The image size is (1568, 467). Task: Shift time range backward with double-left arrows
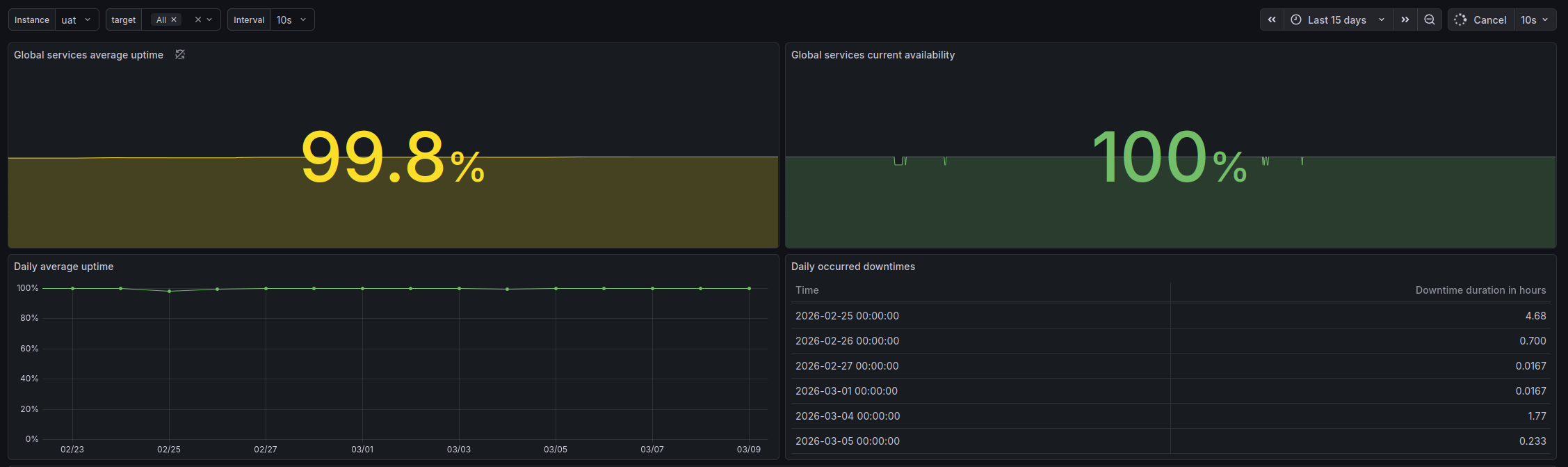[1272, 19]
